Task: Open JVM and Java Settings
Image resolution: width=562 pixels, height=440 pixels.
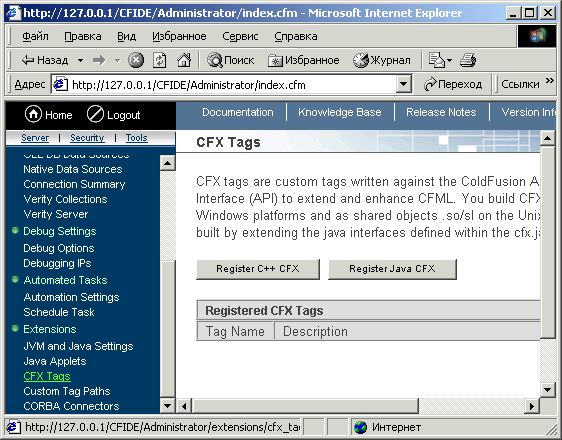Action: [x=78, y=346]
